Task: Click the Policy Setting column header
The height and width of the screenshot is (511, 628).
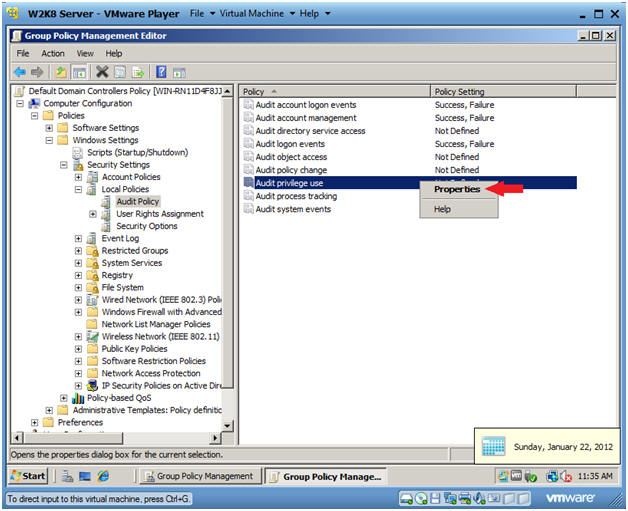Action: click(503, 92)
